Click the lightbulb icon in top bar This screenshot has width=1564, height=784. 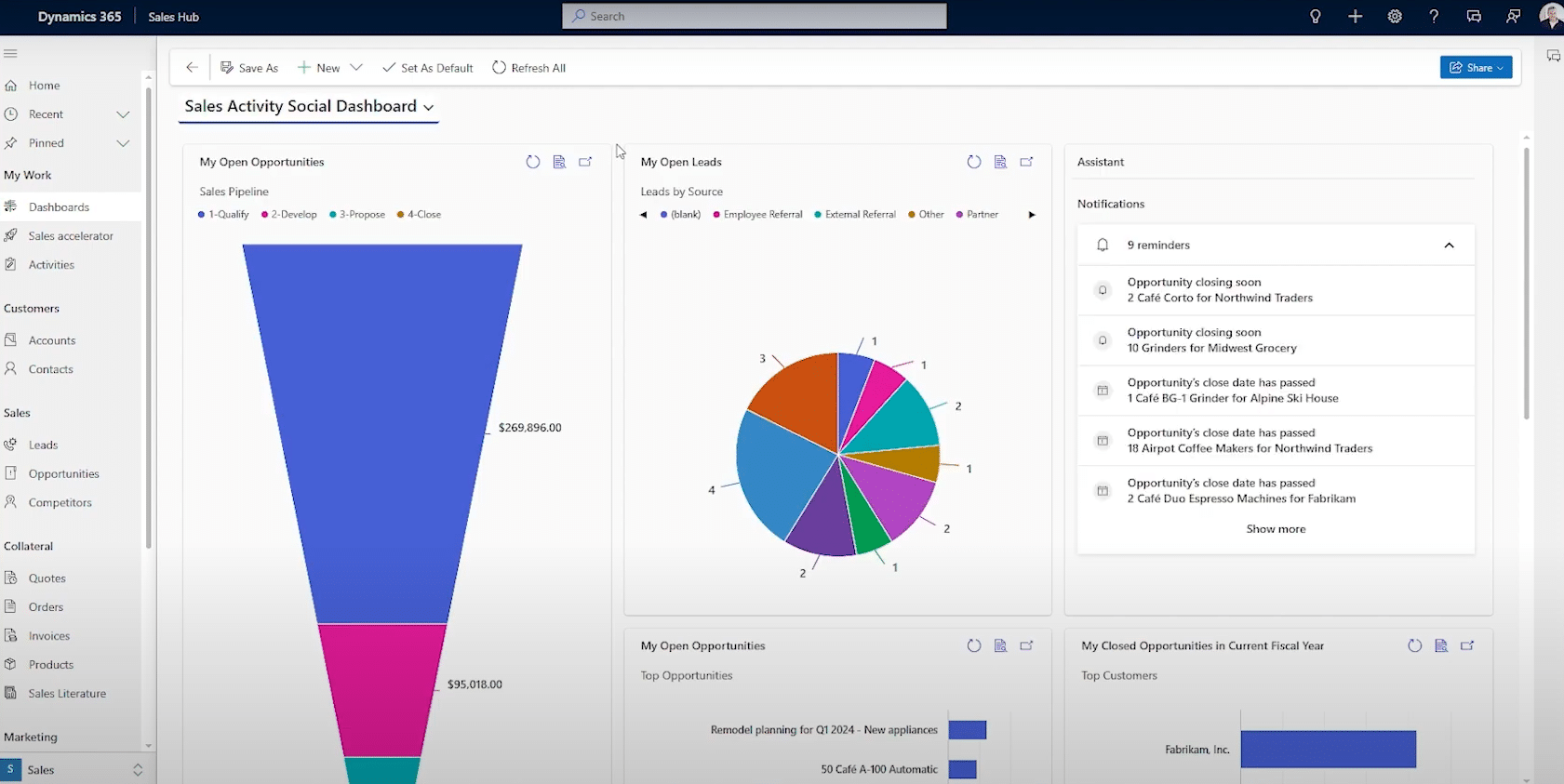(1316, 17)
